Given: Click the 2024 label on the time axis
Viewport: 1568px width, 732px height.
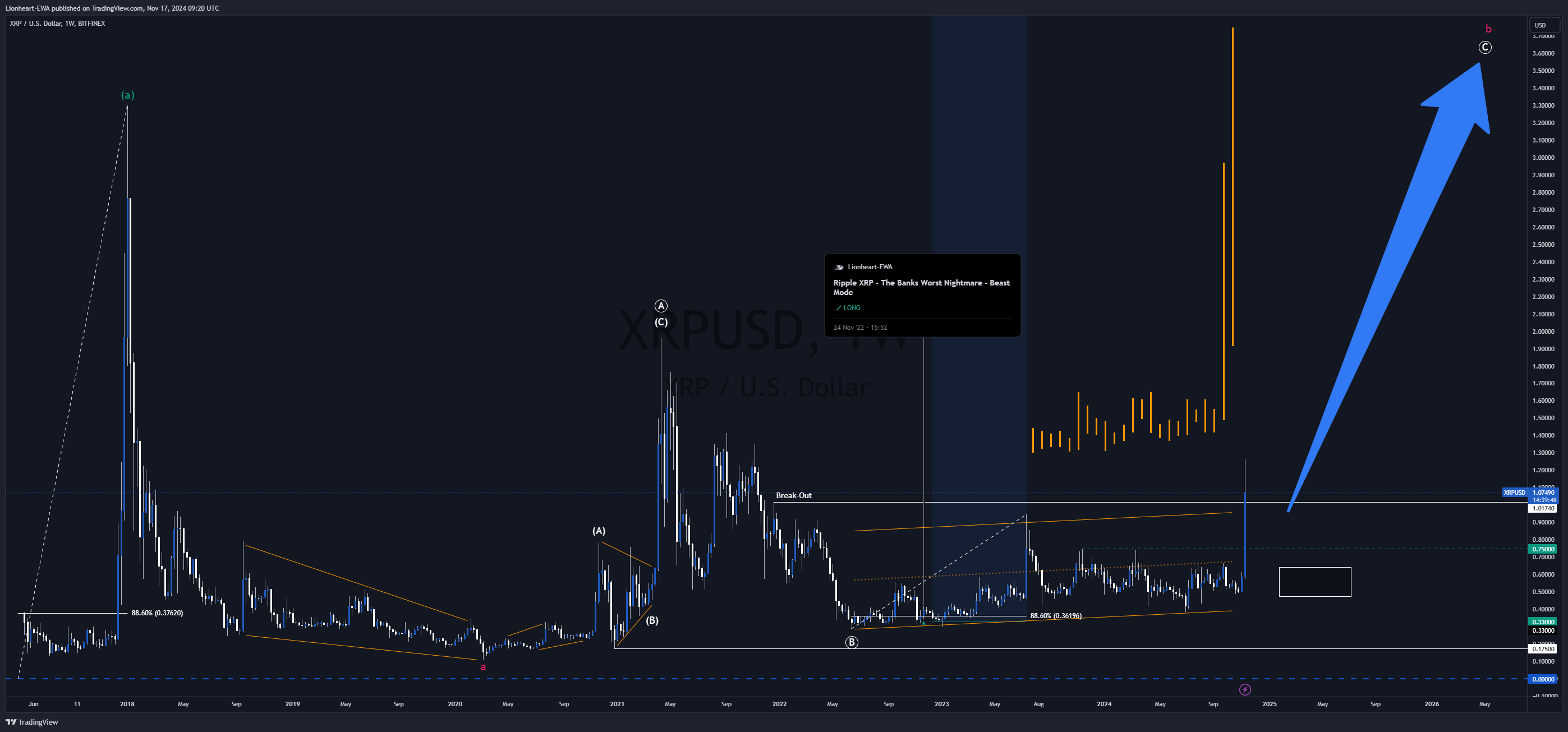Looking at the screenshot, I should 1104,704.
